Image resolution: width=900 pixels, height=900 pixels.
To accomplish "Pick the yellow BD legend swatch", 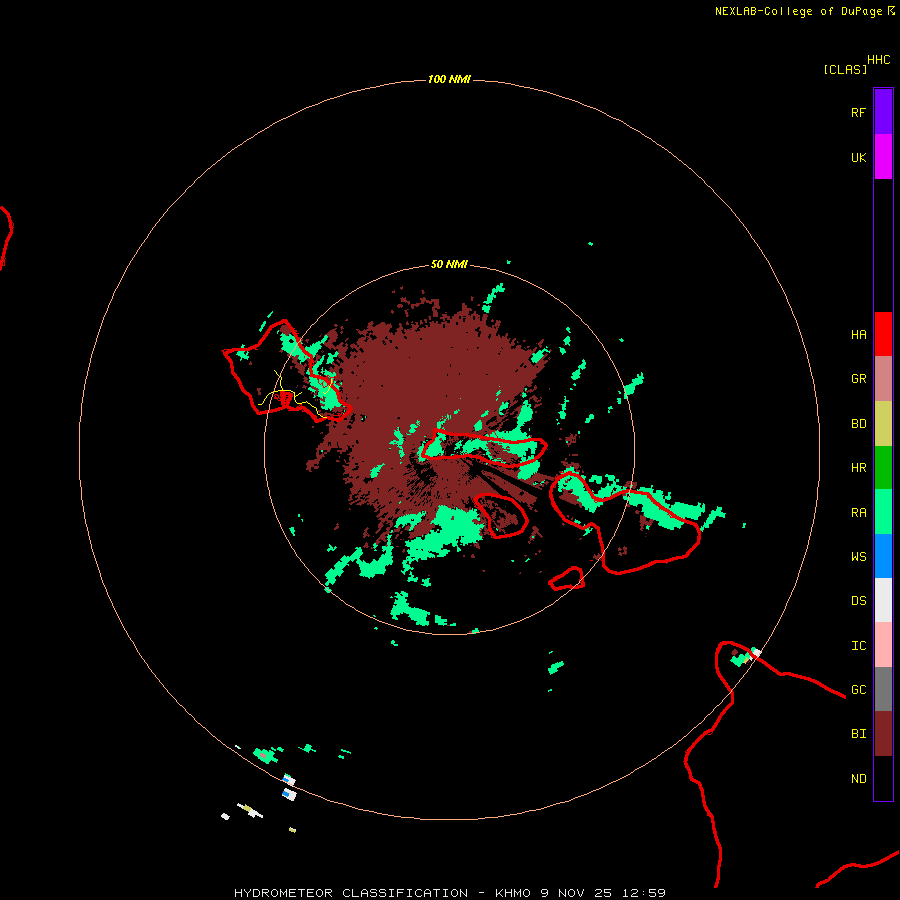I will (x=883, y=423).
